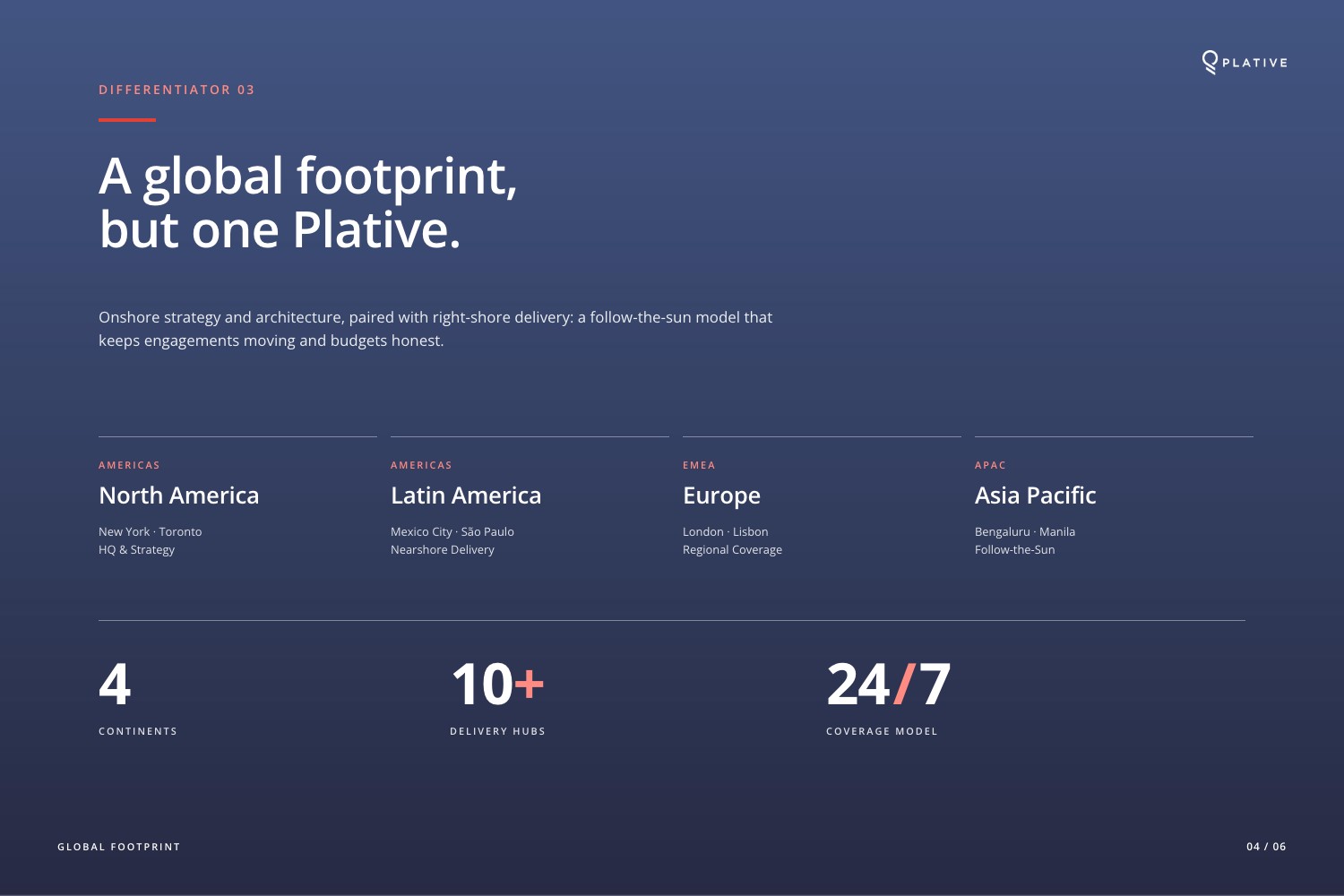Click the EMEA tag above Europe
This screenshot has height=896, width=1344.
point(699,465)
